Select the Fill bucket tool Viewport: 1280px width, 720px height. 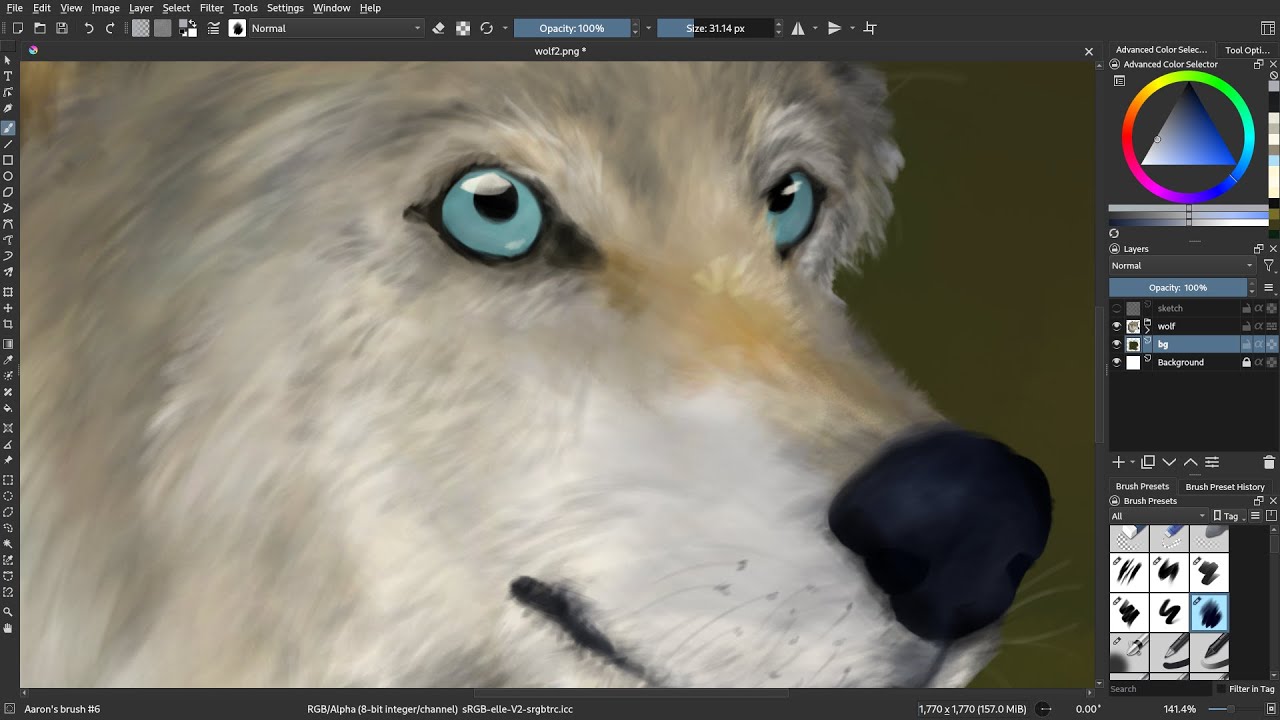coord(8,408)
